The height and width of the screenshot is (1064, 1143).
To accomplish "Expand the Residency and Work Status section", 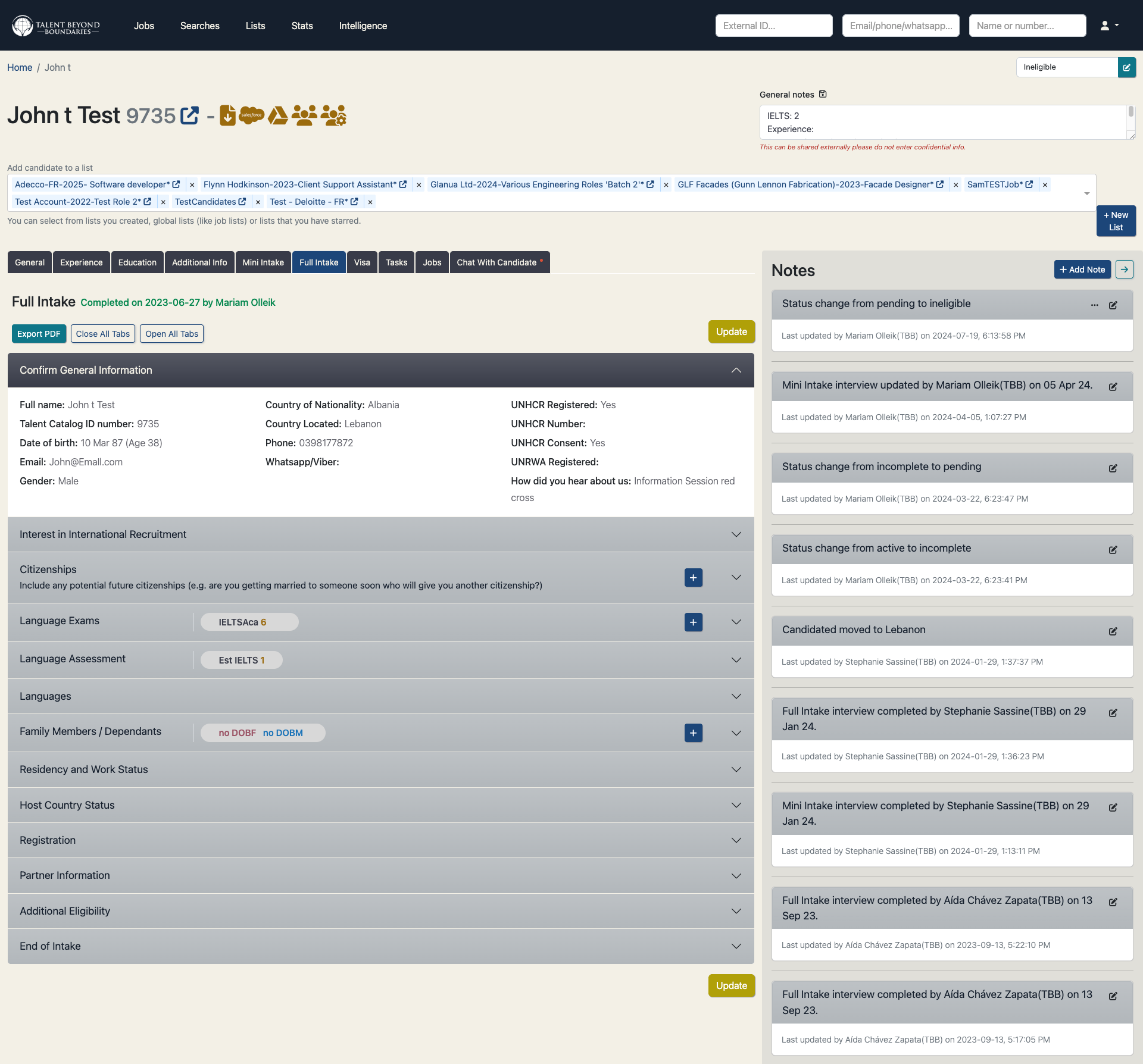I will click(736, 769).
